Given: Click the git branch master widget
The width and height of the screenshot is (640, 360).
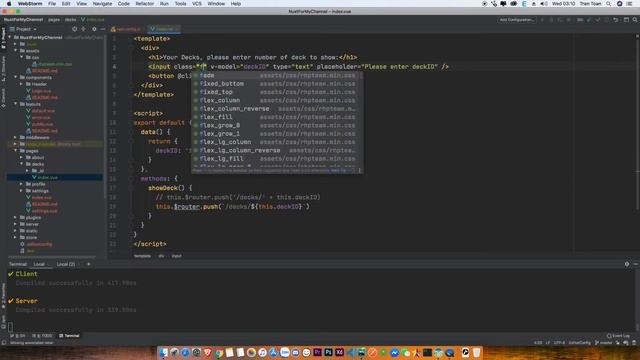Looking at the screenshot, I should 604,343.
